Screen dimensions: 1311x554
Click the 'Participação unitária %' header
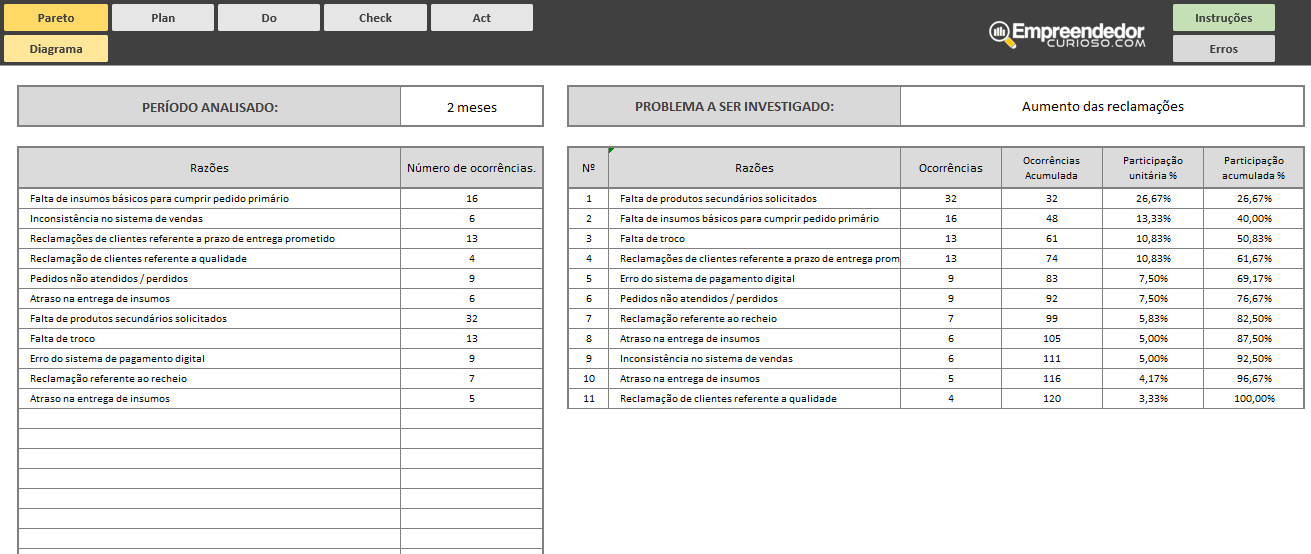pyautogui.click(x=1153, y=168)
